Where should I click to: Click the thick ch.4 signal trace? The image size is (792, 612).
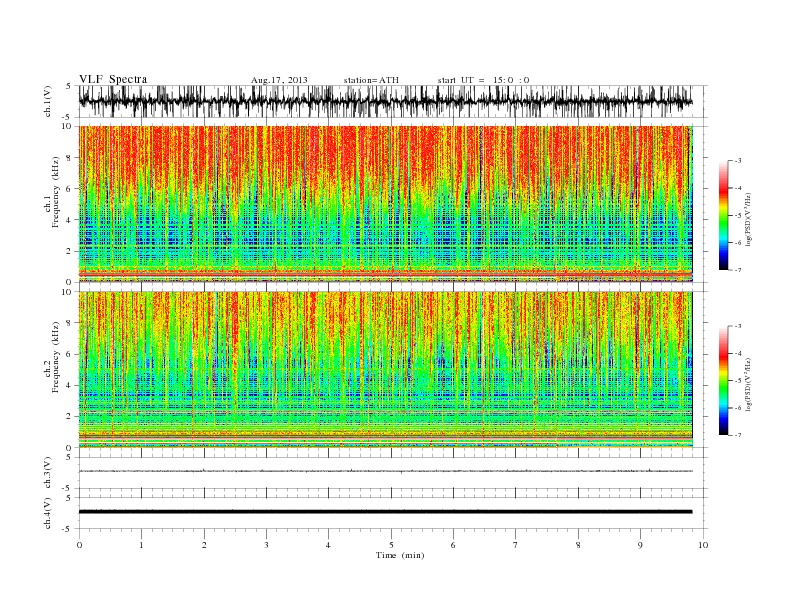[385, 512]
